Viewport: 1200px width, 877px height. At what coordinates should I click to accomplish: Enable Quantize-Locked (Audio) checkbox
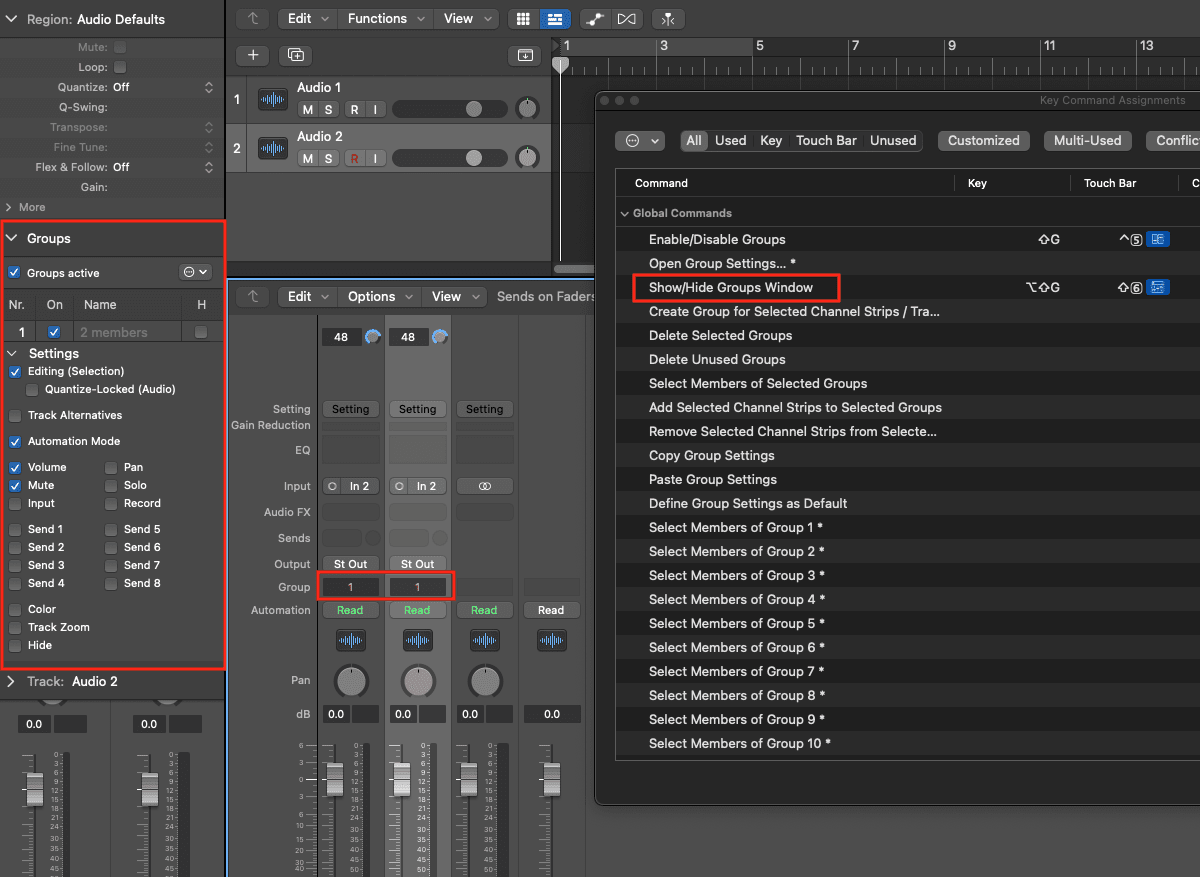tap(33, 389)
